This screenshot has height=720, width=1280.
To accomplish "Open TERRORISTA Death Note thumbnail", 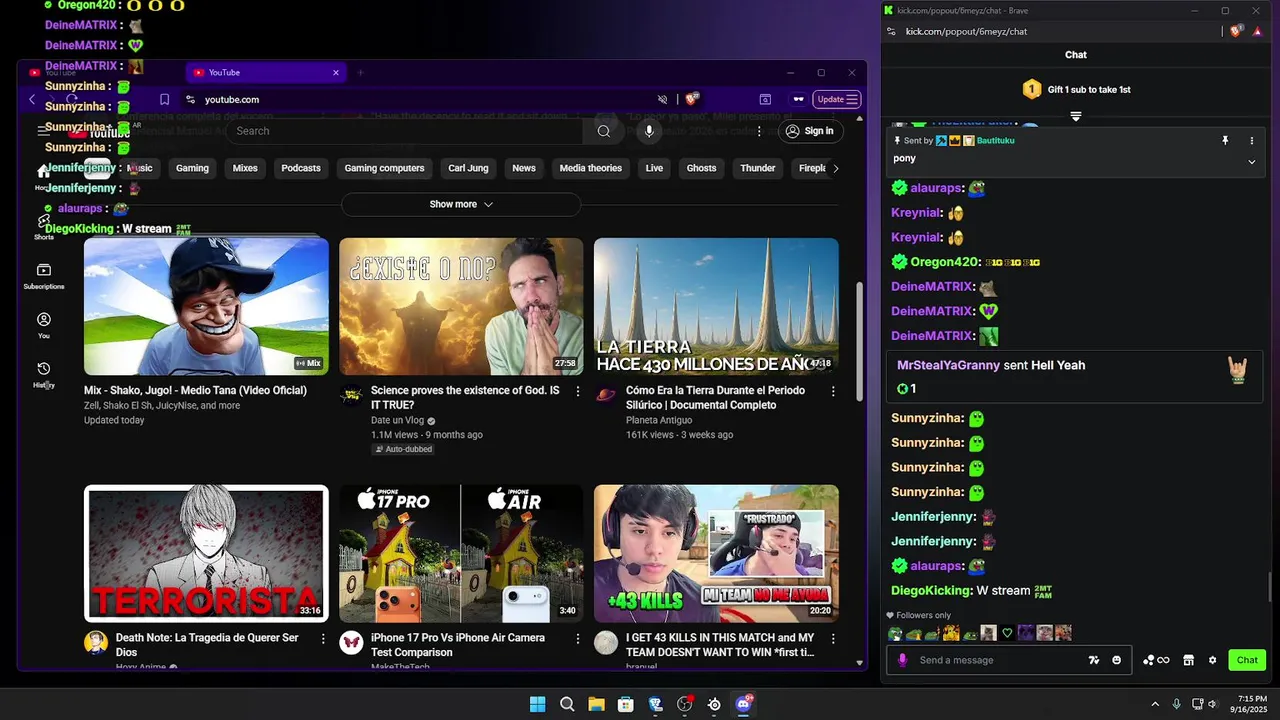I will (x=206, y=553).
